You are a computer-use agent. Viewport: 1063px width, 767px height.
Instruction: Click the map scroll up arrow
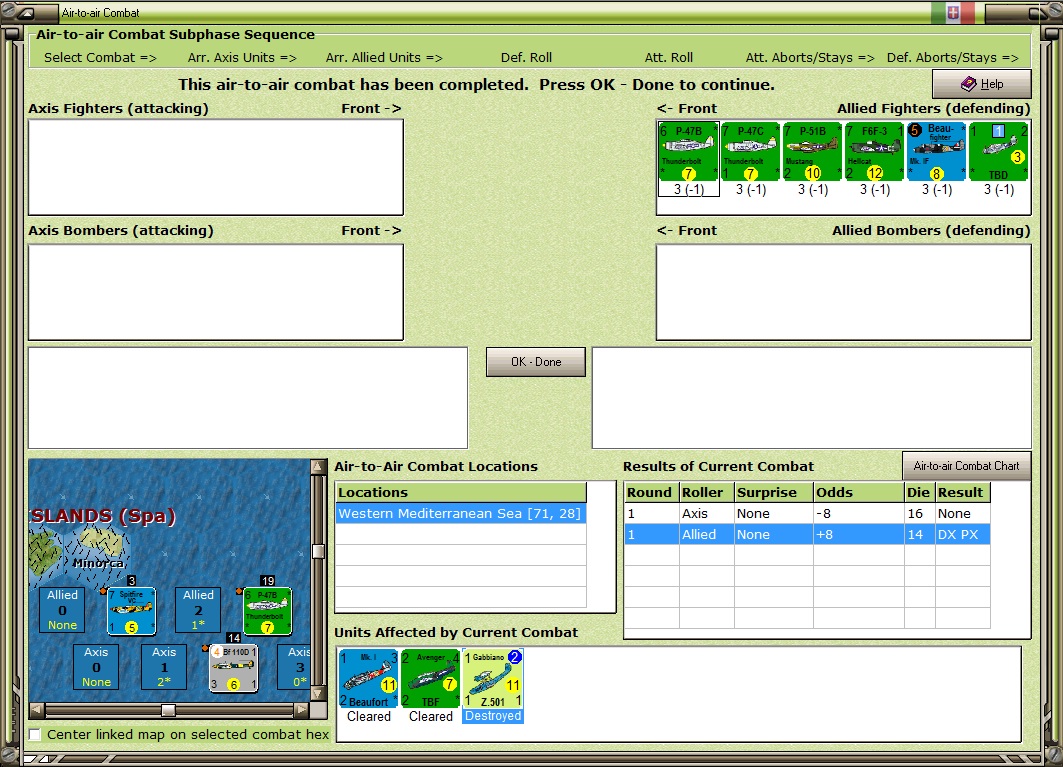[318, 467]
